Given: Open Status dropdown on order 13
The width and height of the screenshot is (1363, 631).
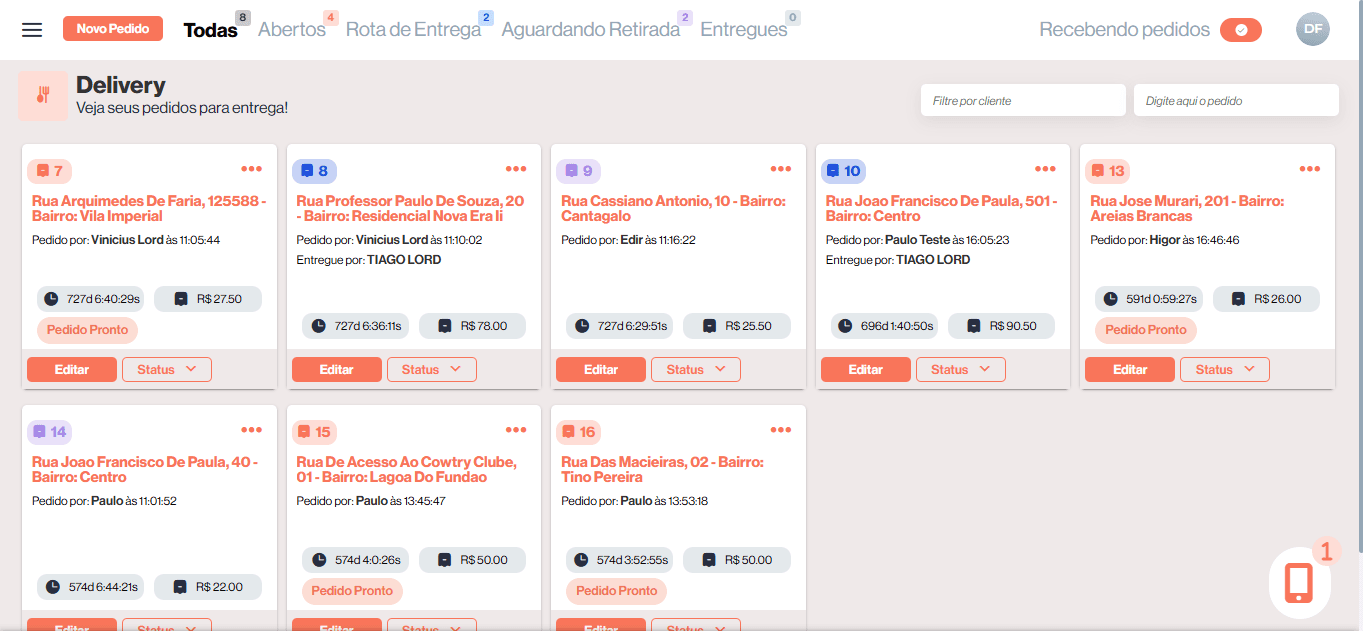Looking at the screenshot, I should 1225,370.
